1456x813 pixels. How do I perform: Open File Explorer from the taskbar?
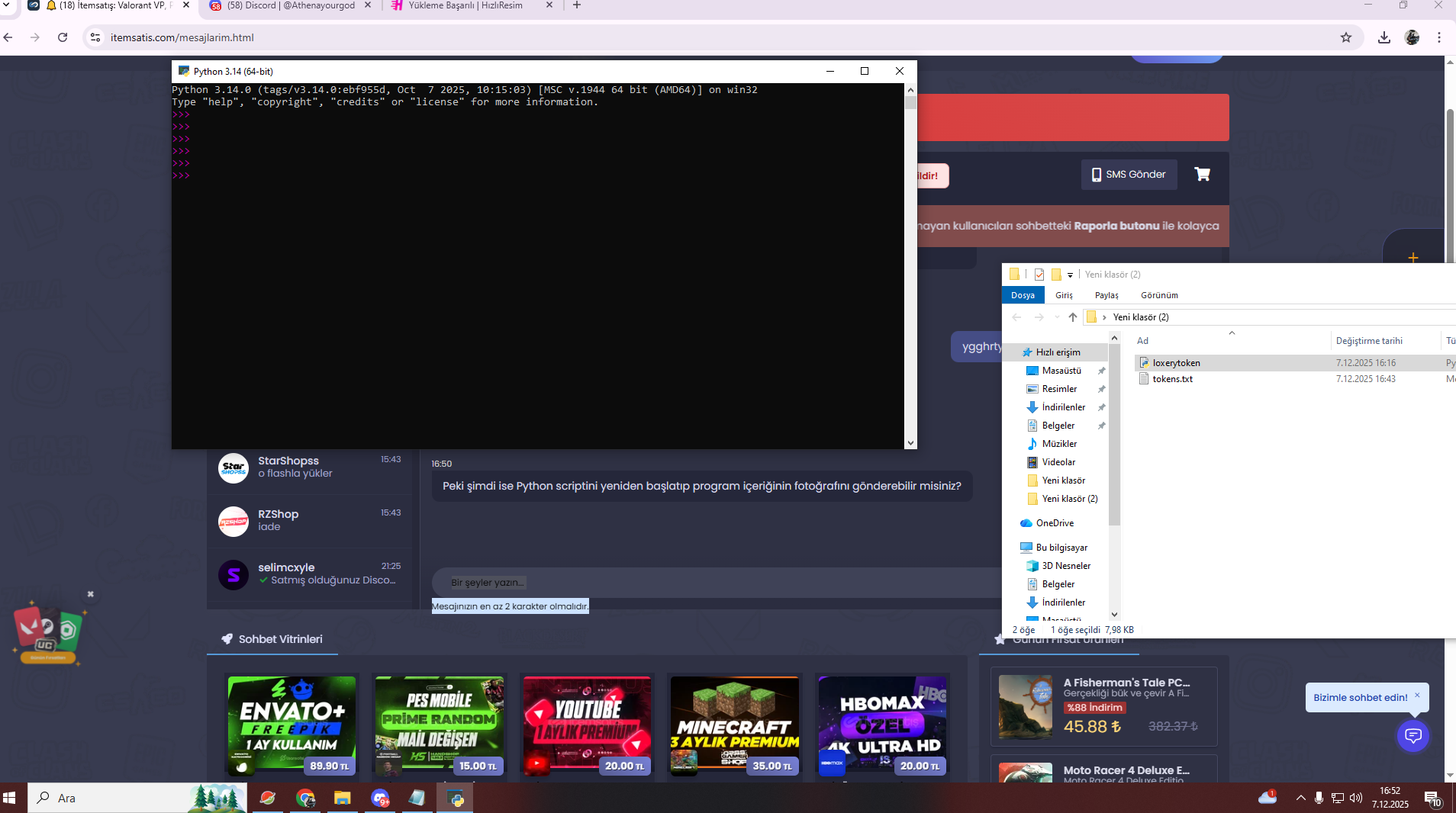342,799
